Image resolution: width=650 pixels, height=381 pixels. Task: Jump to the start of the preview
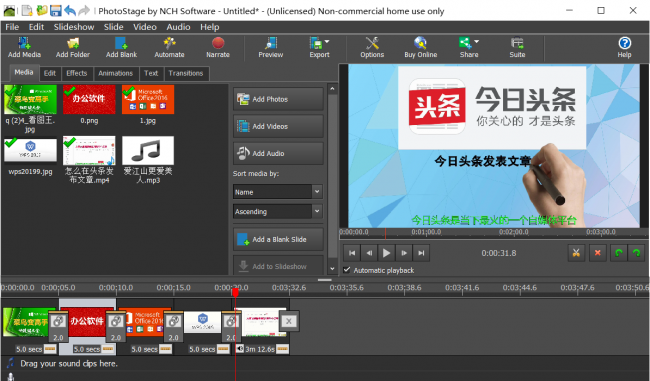point(352,253)
